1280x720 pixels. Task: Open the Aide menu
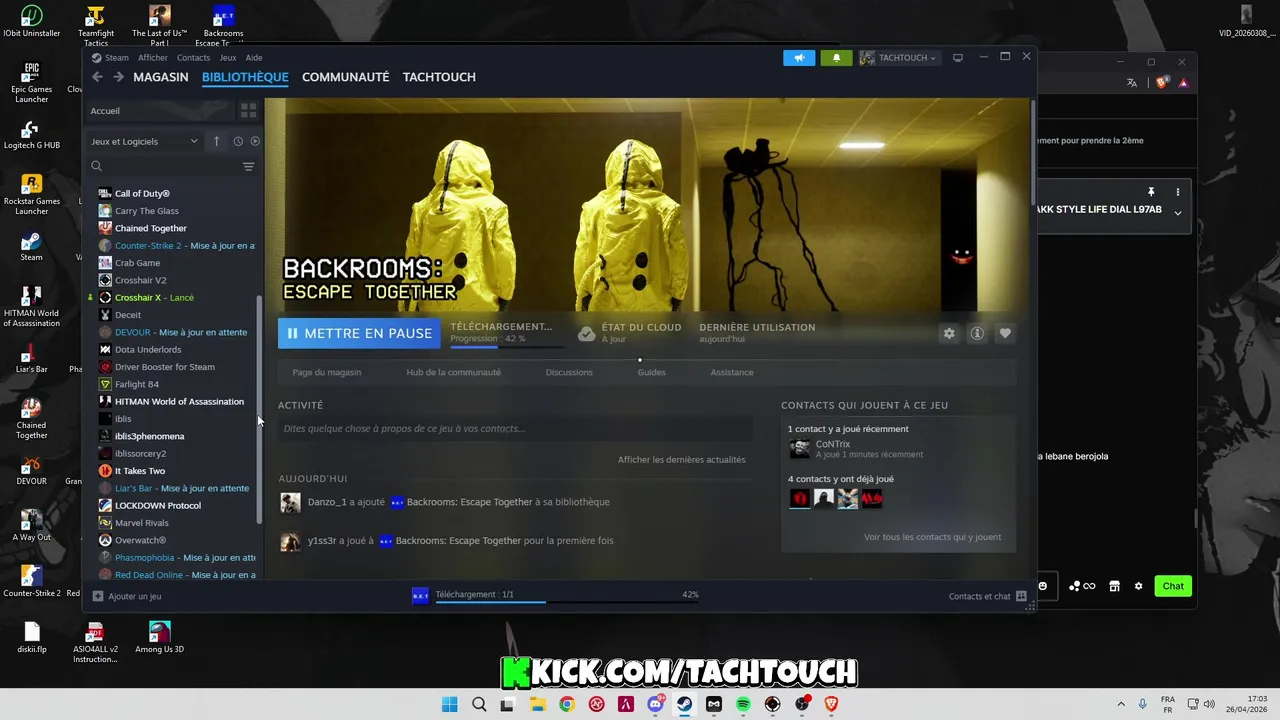point(254,58)
